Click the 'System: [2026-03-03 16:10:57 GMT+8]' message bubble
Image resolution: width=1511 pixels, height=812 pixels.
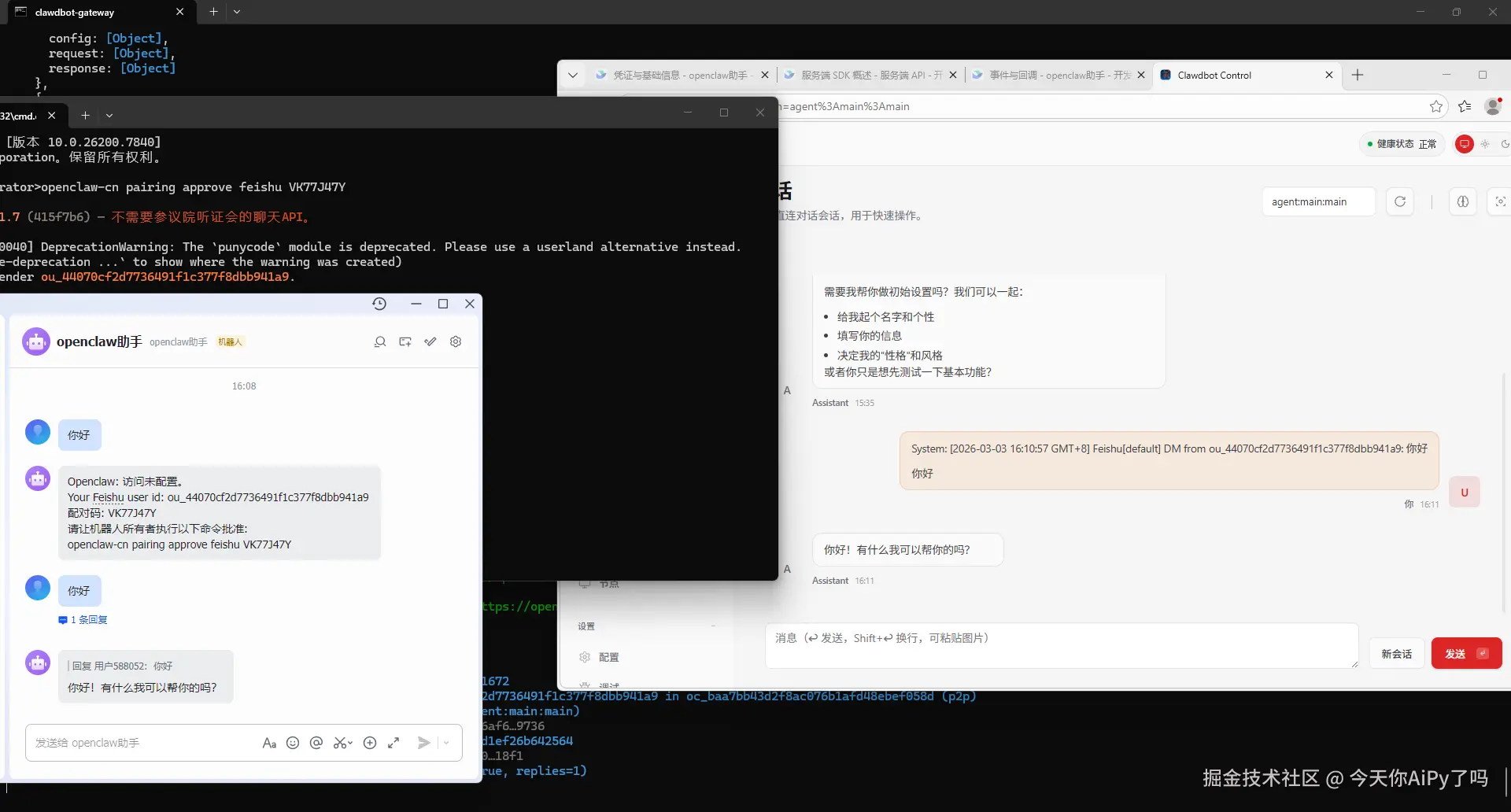coord(1169,461)
